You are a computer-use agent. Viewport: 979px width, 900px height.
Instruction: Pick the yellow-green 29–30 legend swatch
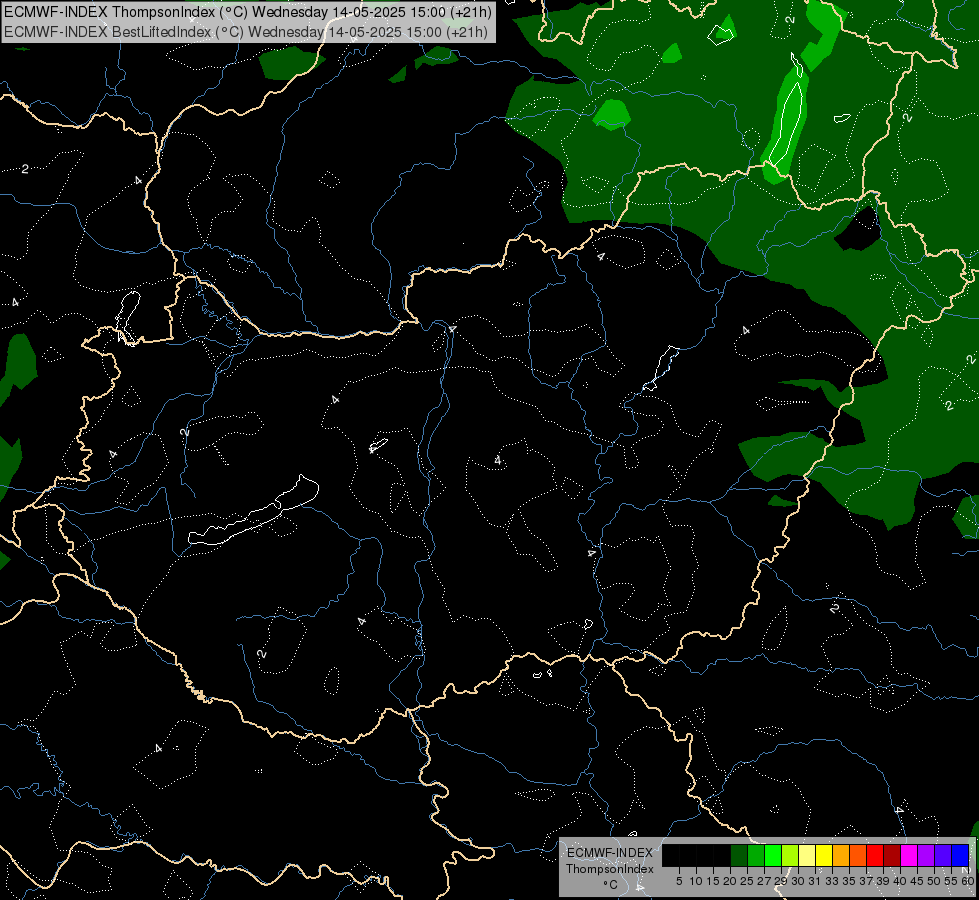(790, 855)
